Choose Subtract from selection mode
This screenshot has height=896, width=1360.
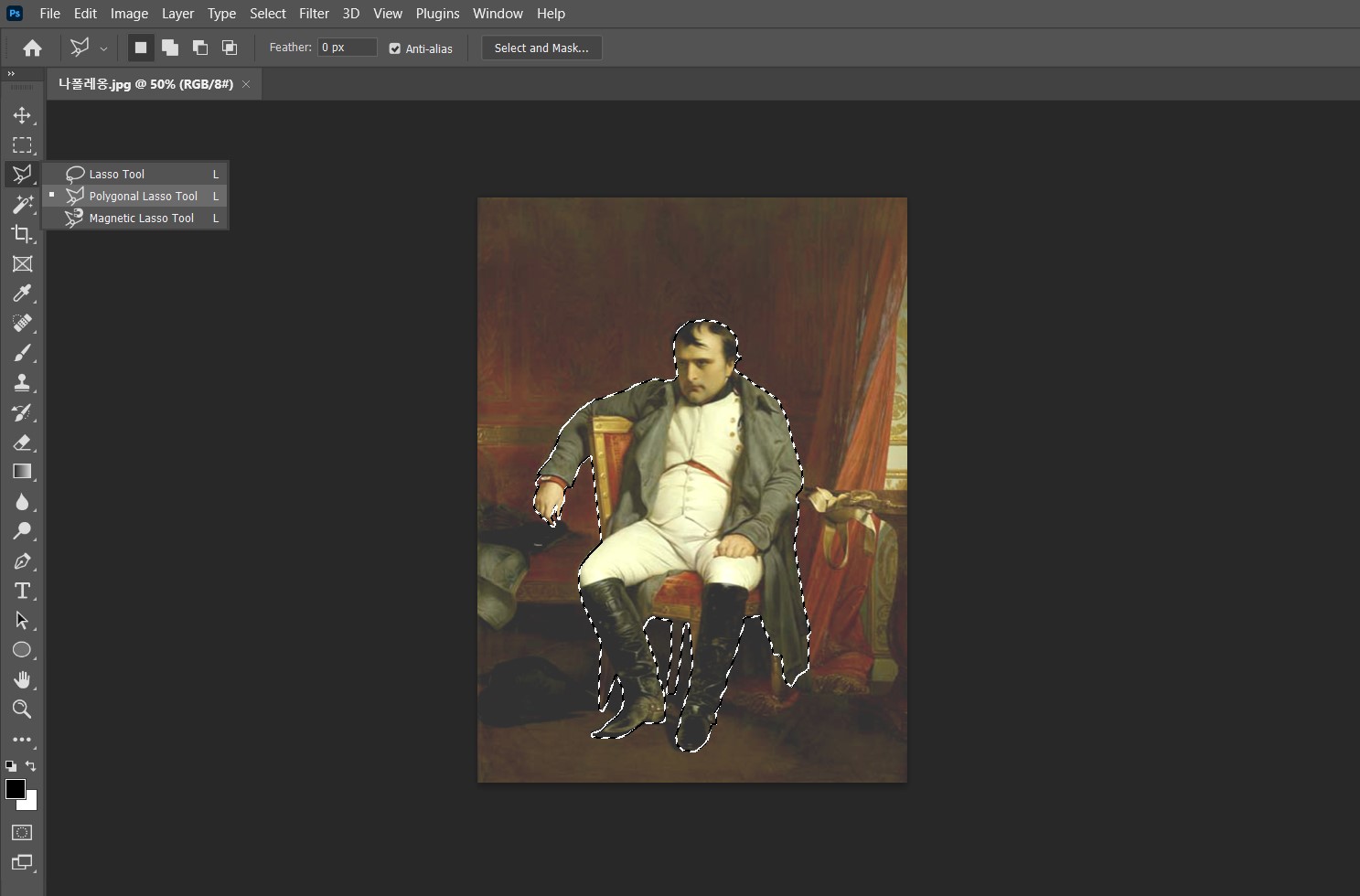199,48
